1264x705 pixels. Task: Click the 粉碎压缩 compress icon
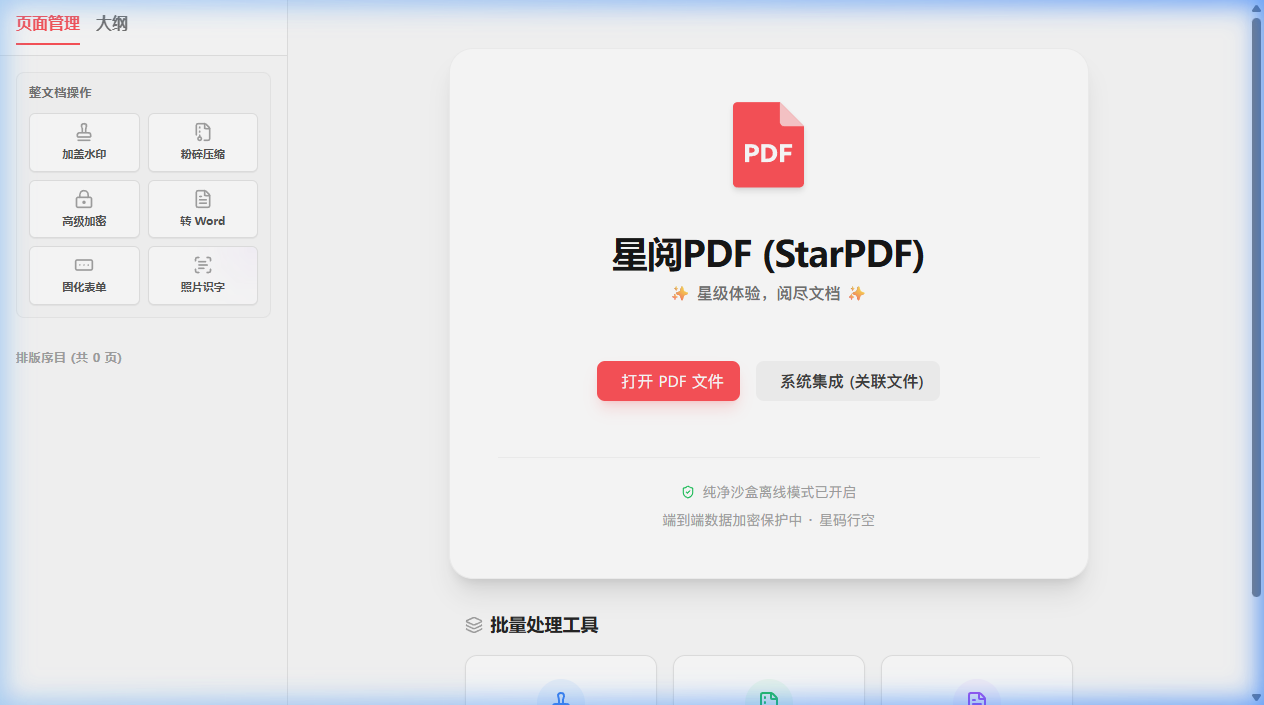(203, 132)
